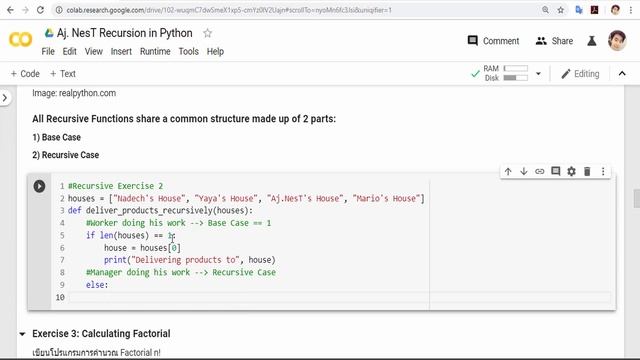Screen dimensions: 640x360
Task: Add a comment to the cell icon
Action: tap(556, 171)
